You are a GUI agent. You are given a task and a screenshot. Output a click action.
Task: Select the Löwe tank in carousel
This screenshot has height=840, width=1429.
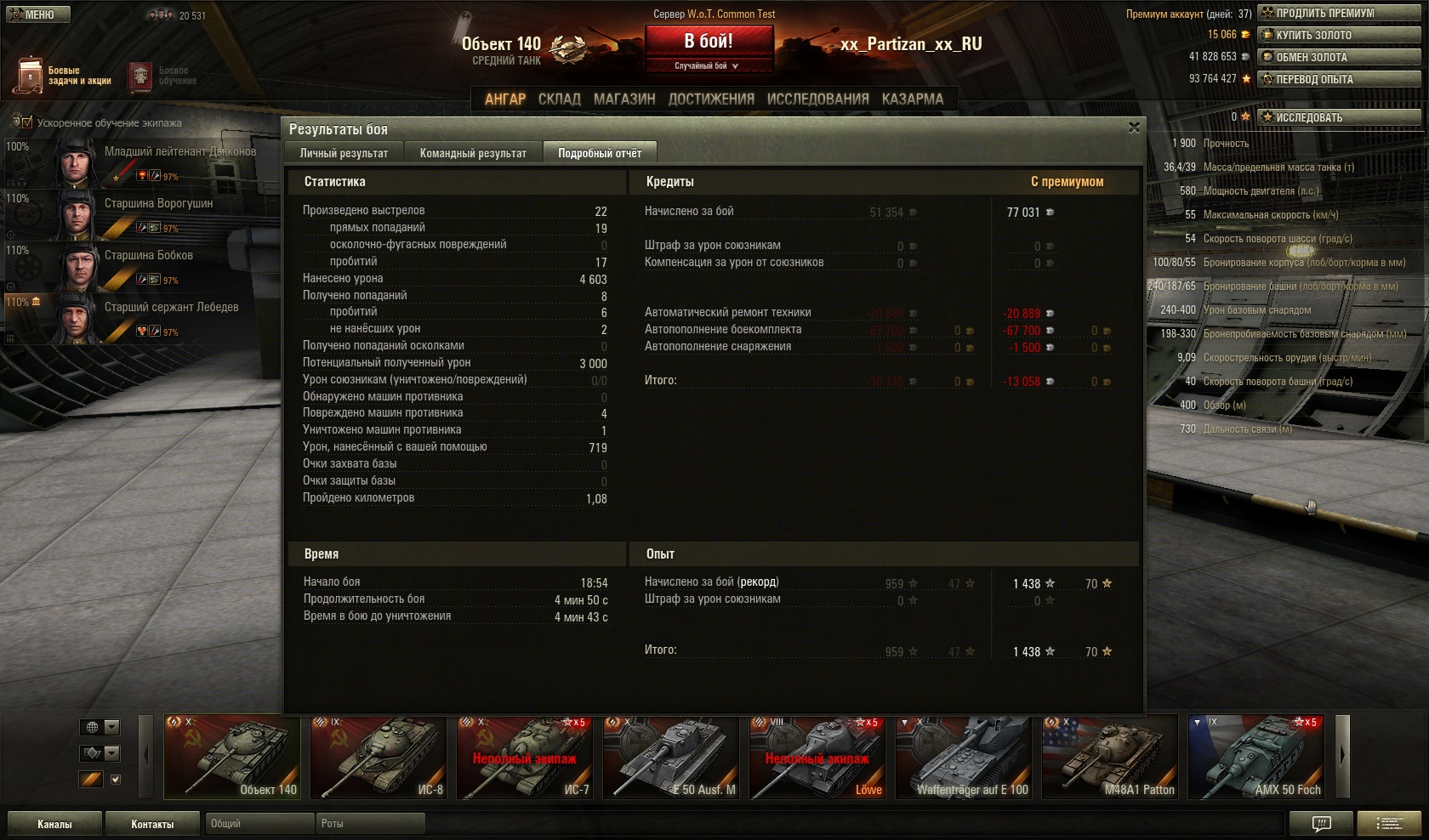[x=817, y=758]
